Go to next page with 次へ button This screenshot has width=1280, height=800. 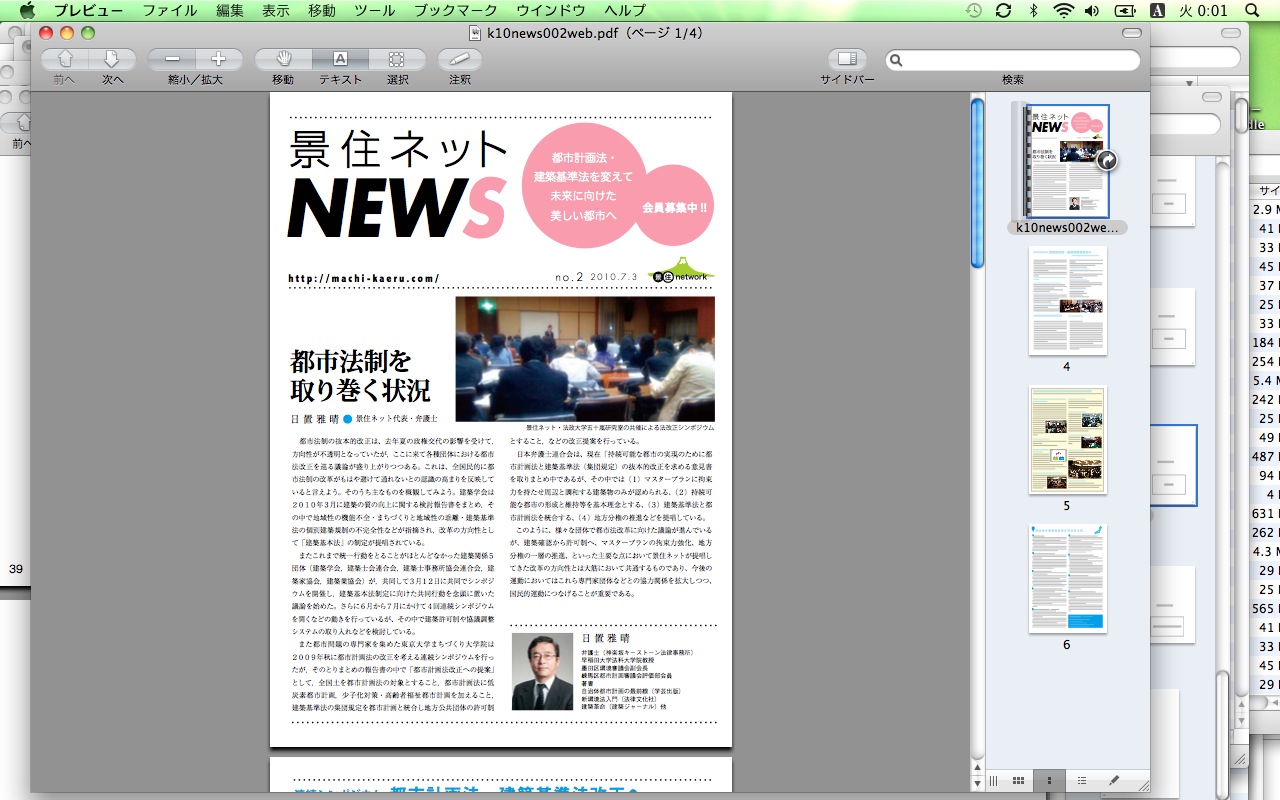112,59
